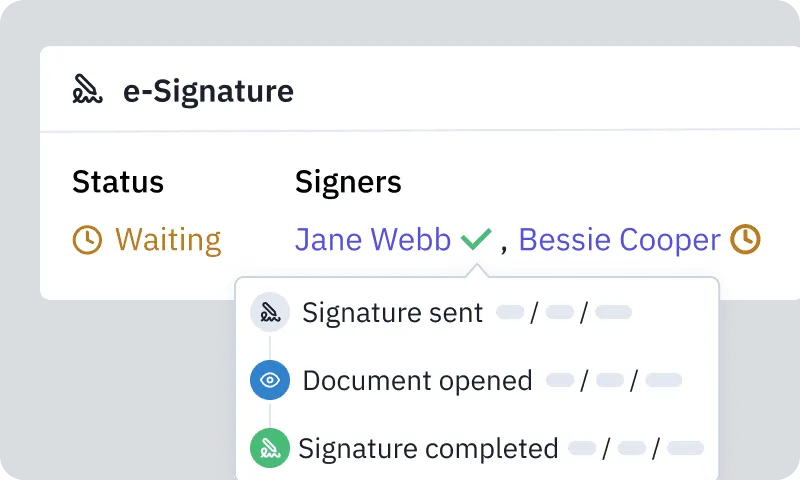Select the Document opened timeline entry

click(466, 381)
